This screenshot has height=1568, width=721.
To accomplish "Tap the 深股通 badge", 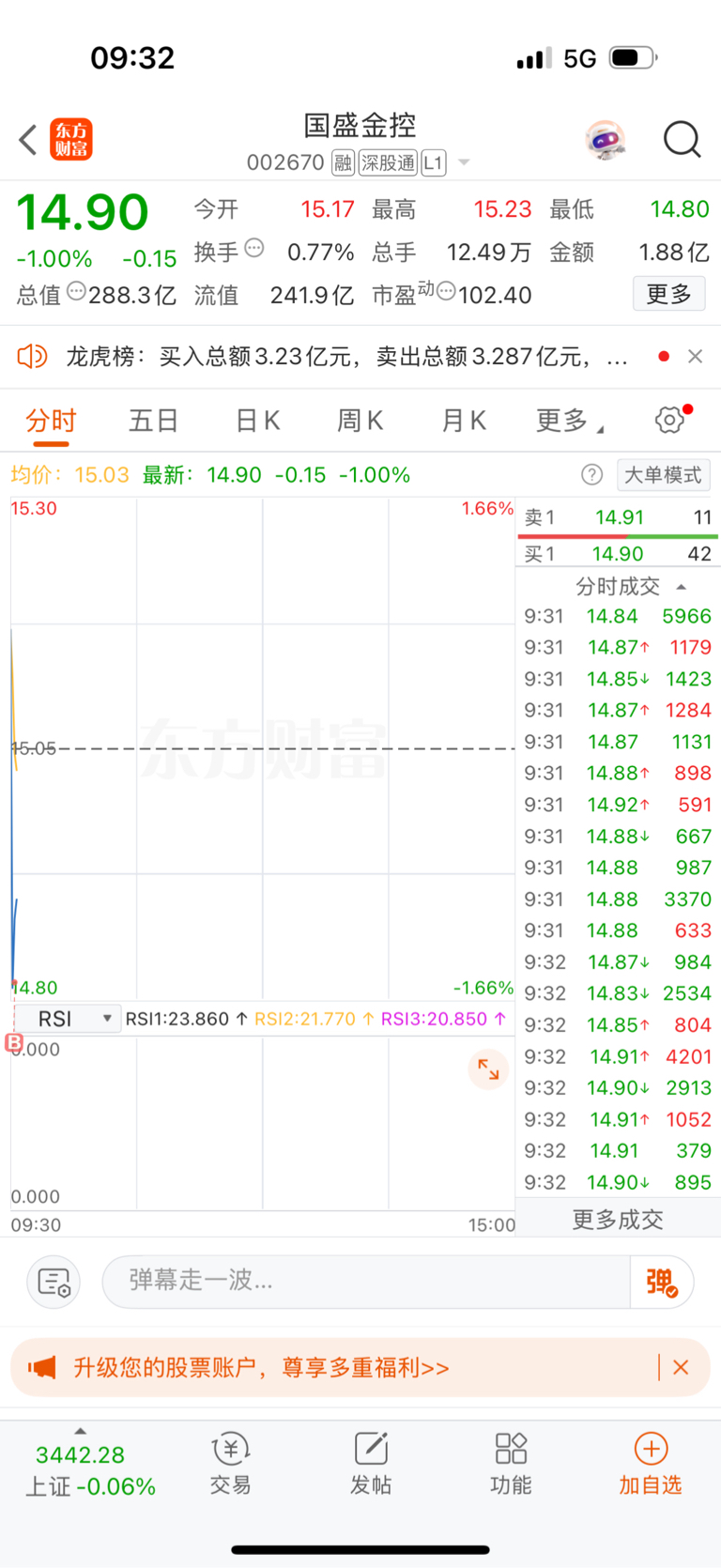I will point(388,163).
